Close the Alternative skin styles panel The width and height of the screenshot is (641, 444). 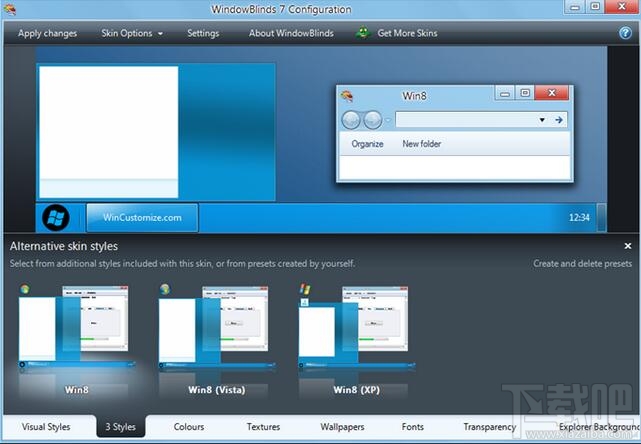628,246
